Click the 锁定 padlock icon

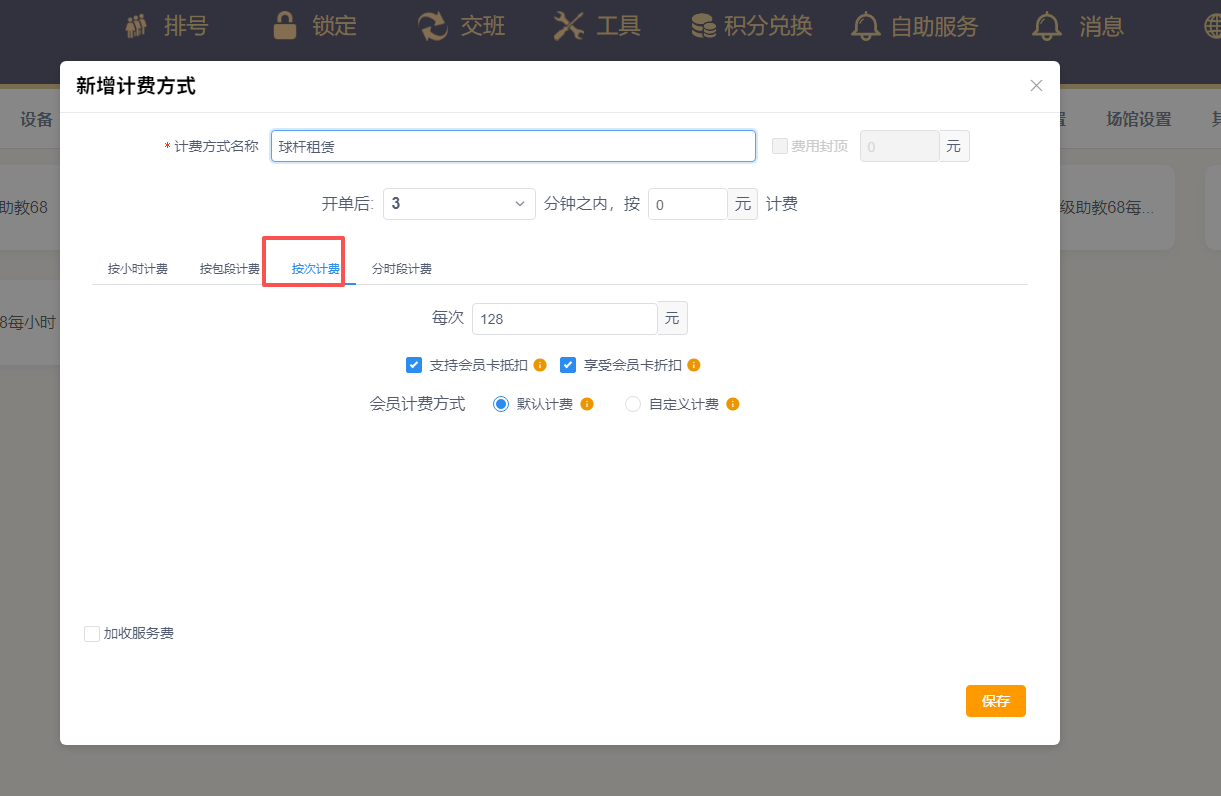285,27
